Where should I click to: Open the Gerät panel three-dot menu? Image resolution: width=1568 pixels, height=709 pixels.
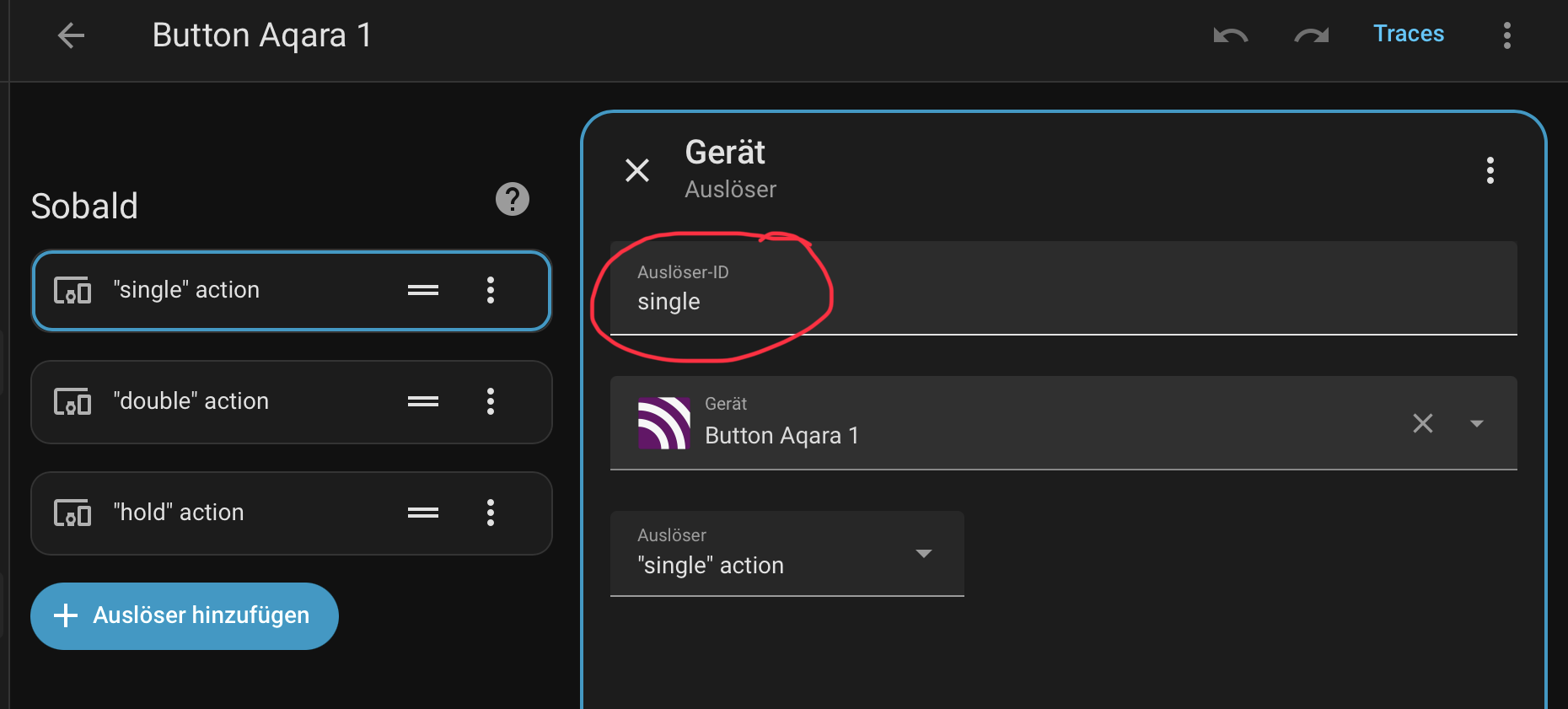[x=1490, y=170]
